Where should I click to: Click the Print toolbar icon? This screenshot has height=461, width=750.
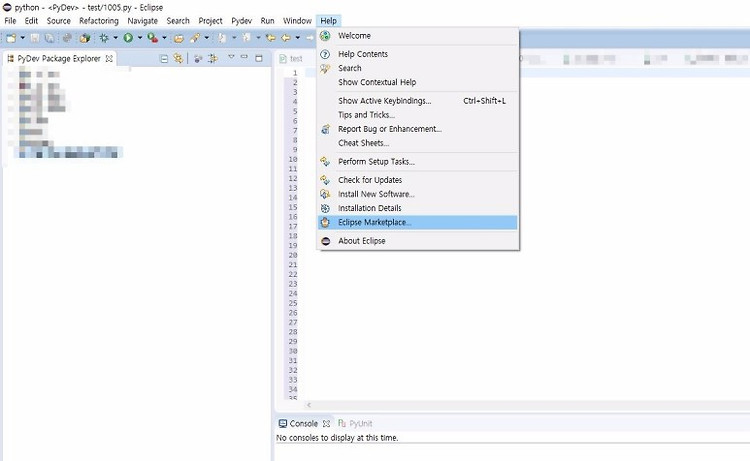67,38
